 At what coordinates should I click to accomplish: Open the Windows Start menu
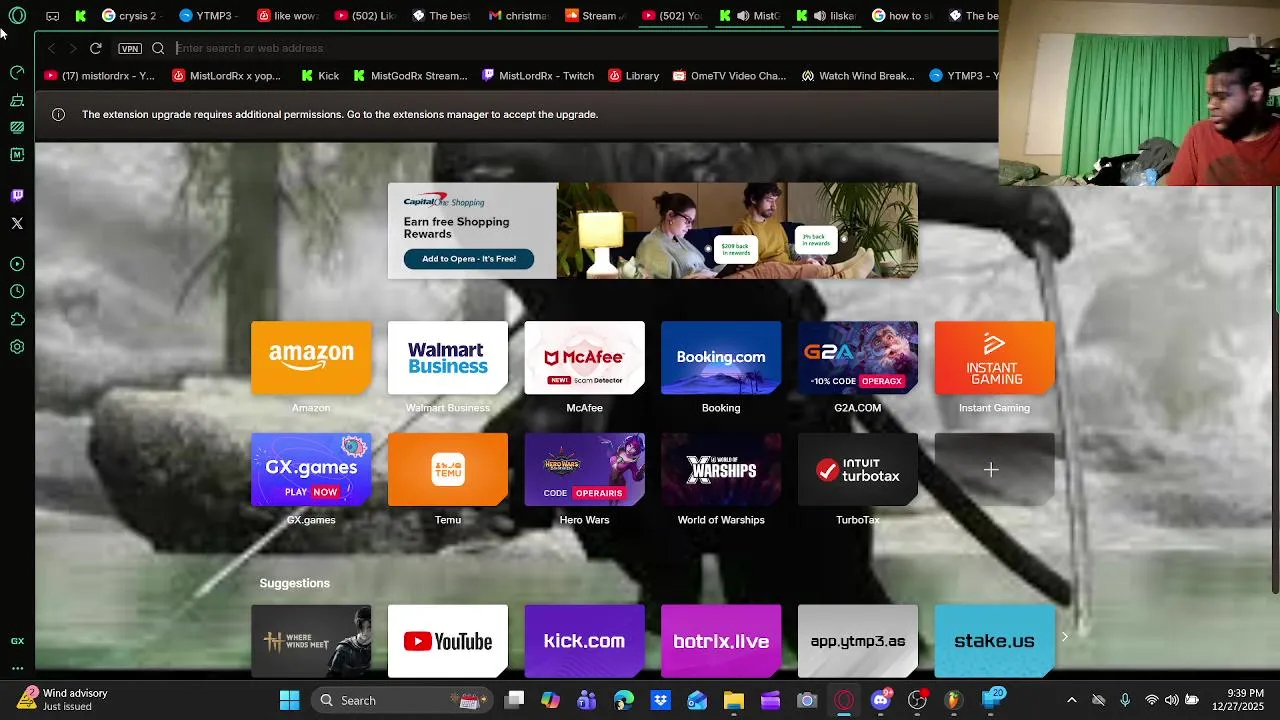pyautogui.click(x=289, y=700)
